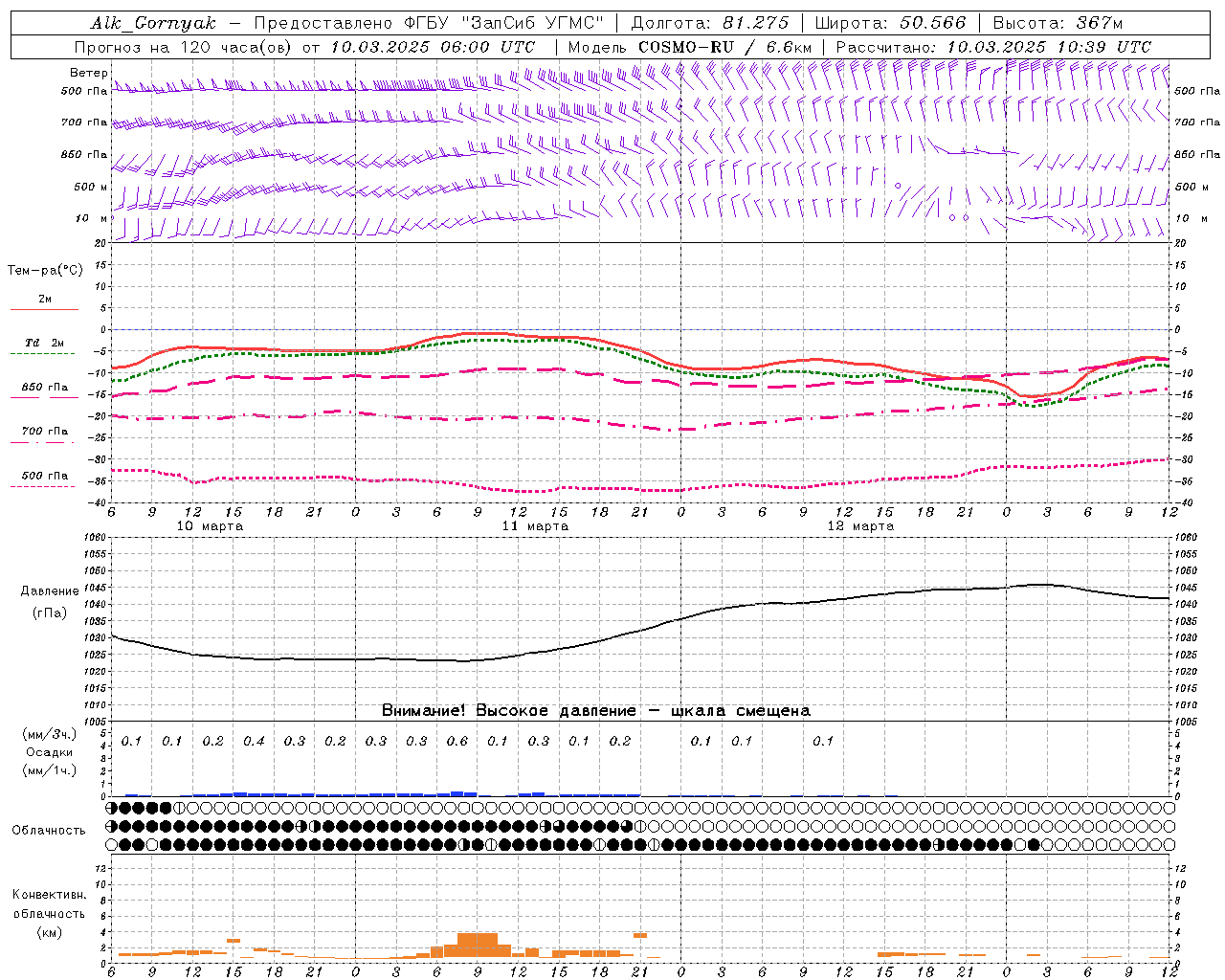Click the Облачность cloud cover label
The image size is (1225, 980).
click(x=49, y=830)
